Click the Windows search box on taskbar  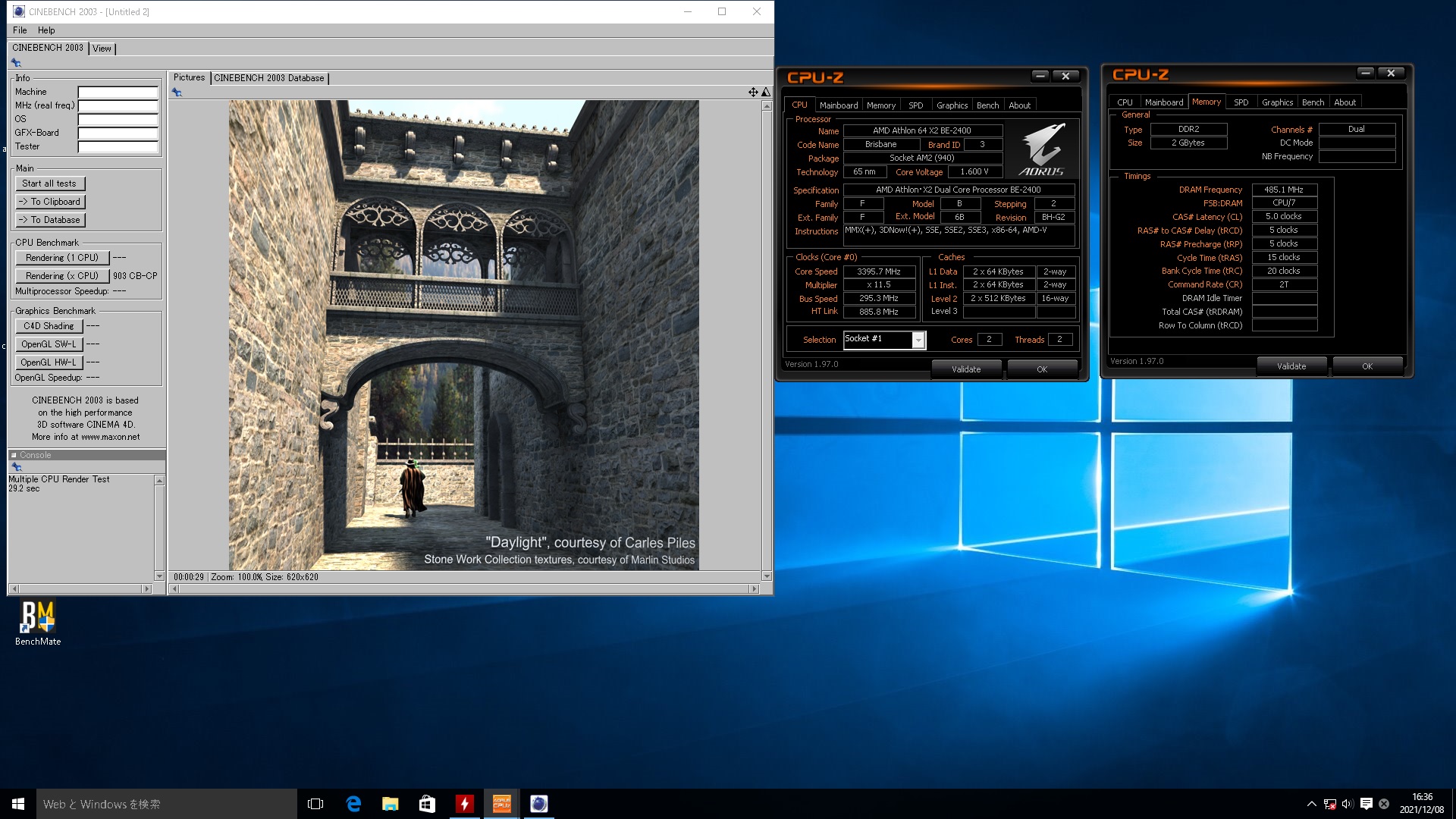tap(167, 804)
